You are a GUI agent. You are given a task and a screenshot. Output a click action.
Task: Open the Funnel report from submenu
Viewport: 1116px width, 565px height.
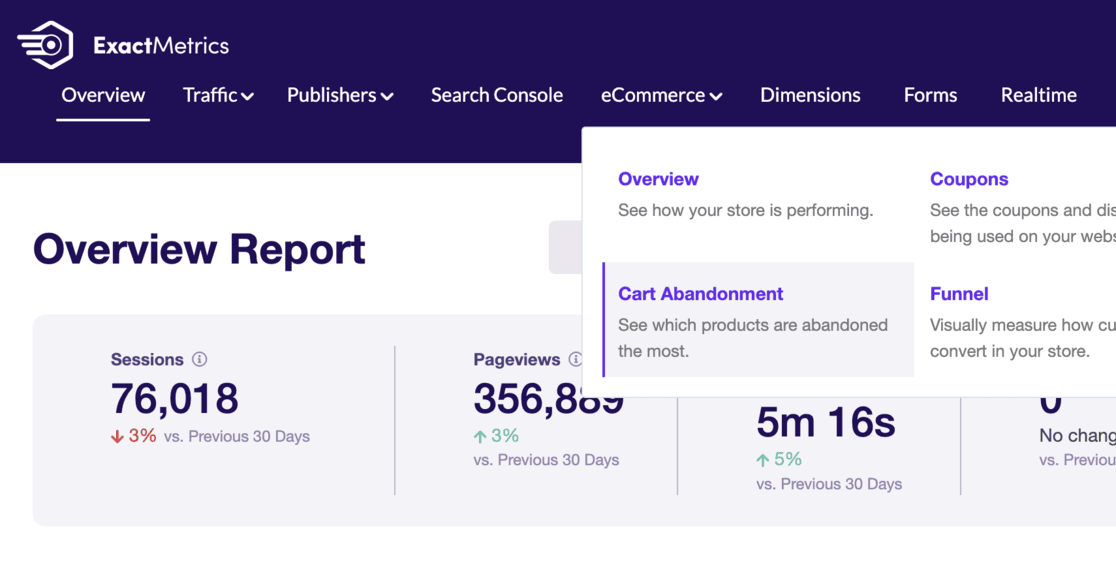coord(959,294)
